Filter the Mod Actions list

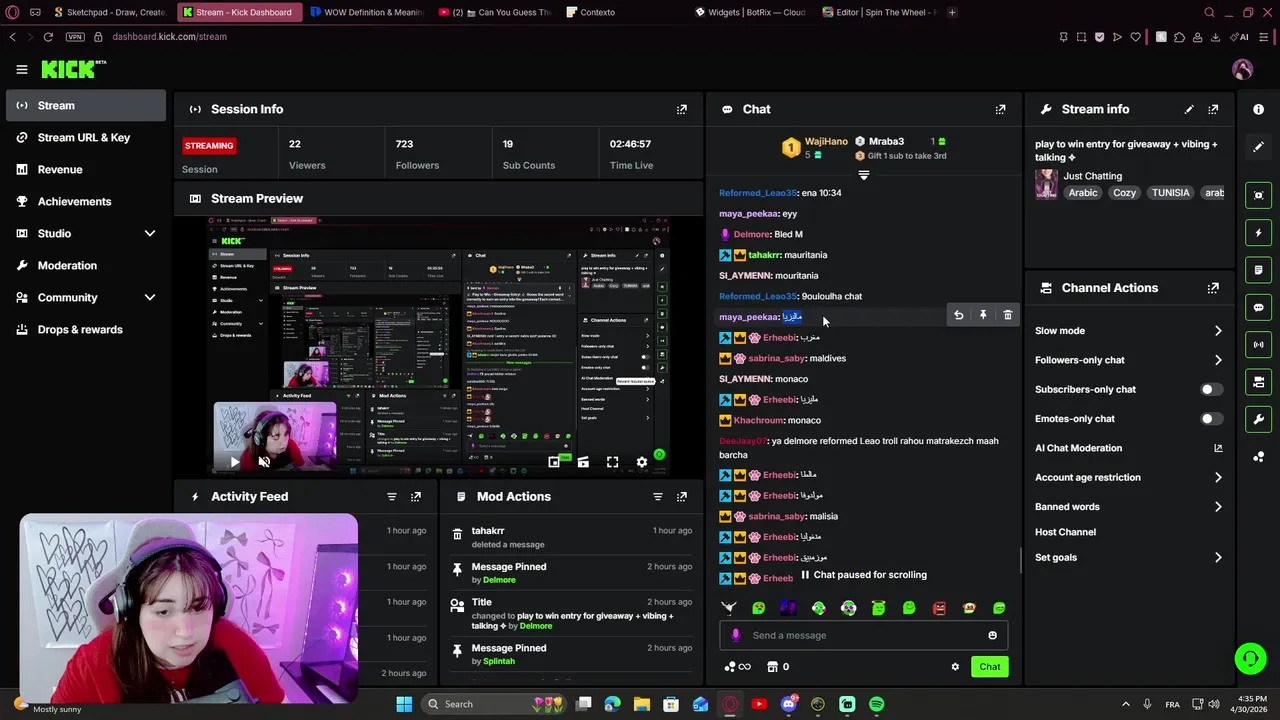[x=658, y=496]
